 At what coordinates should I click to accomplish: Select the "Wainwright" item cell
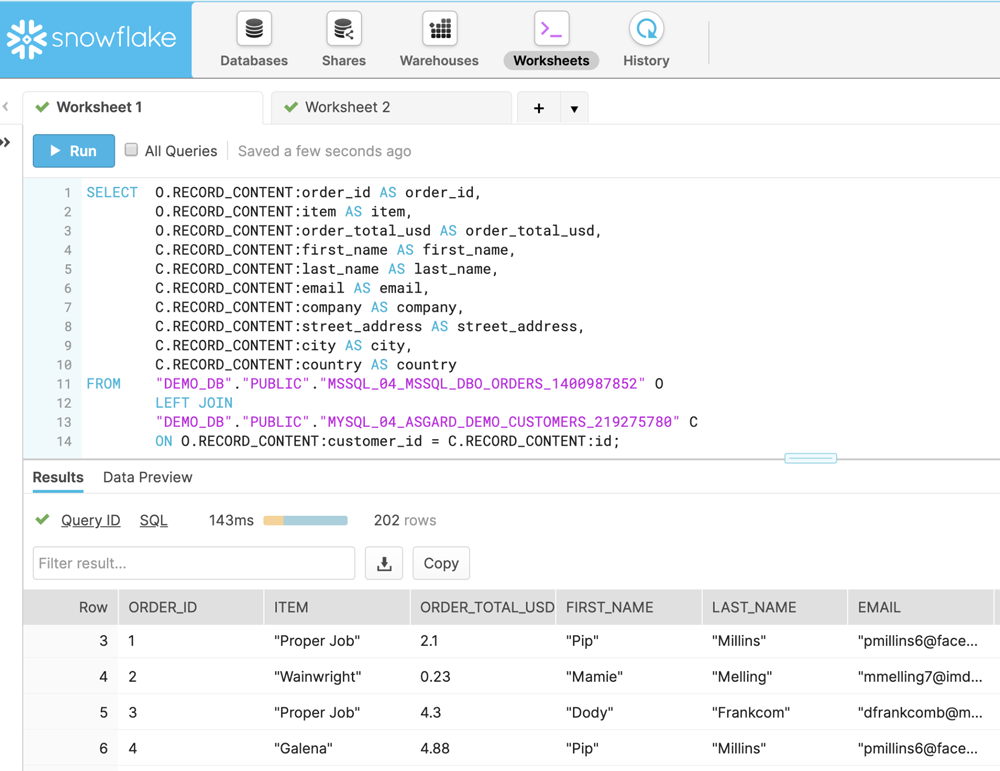click(337, 677)
